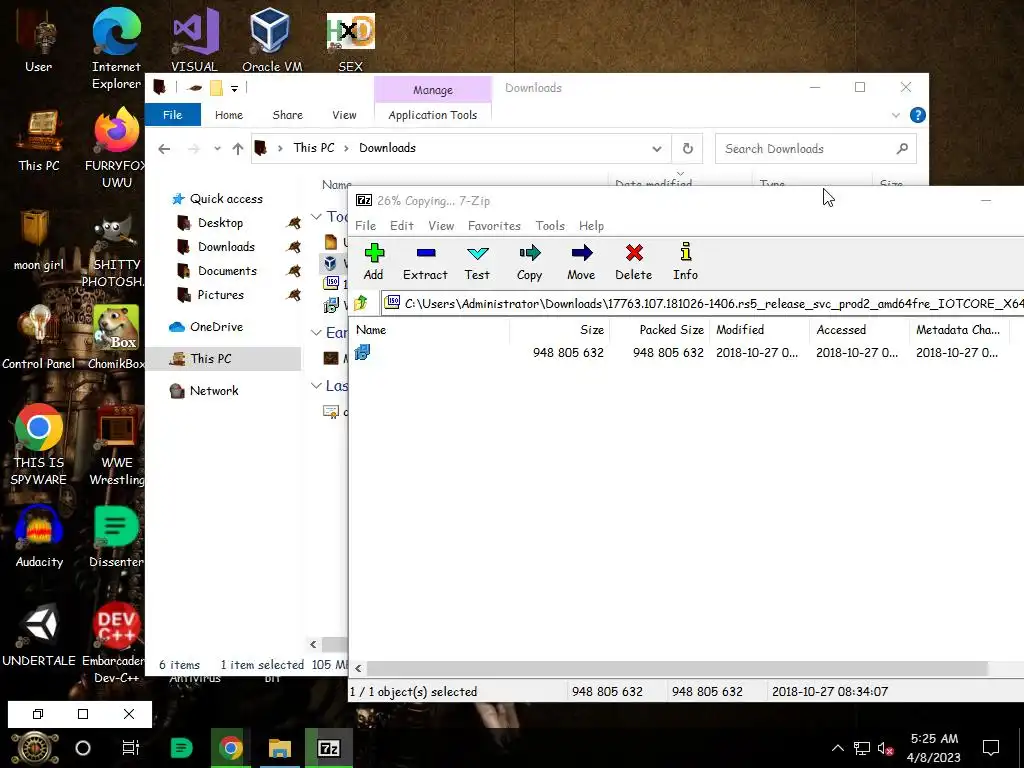Collapse the Last group in Explorer list
Screen dimensions: 1024x768
point(316,385)
